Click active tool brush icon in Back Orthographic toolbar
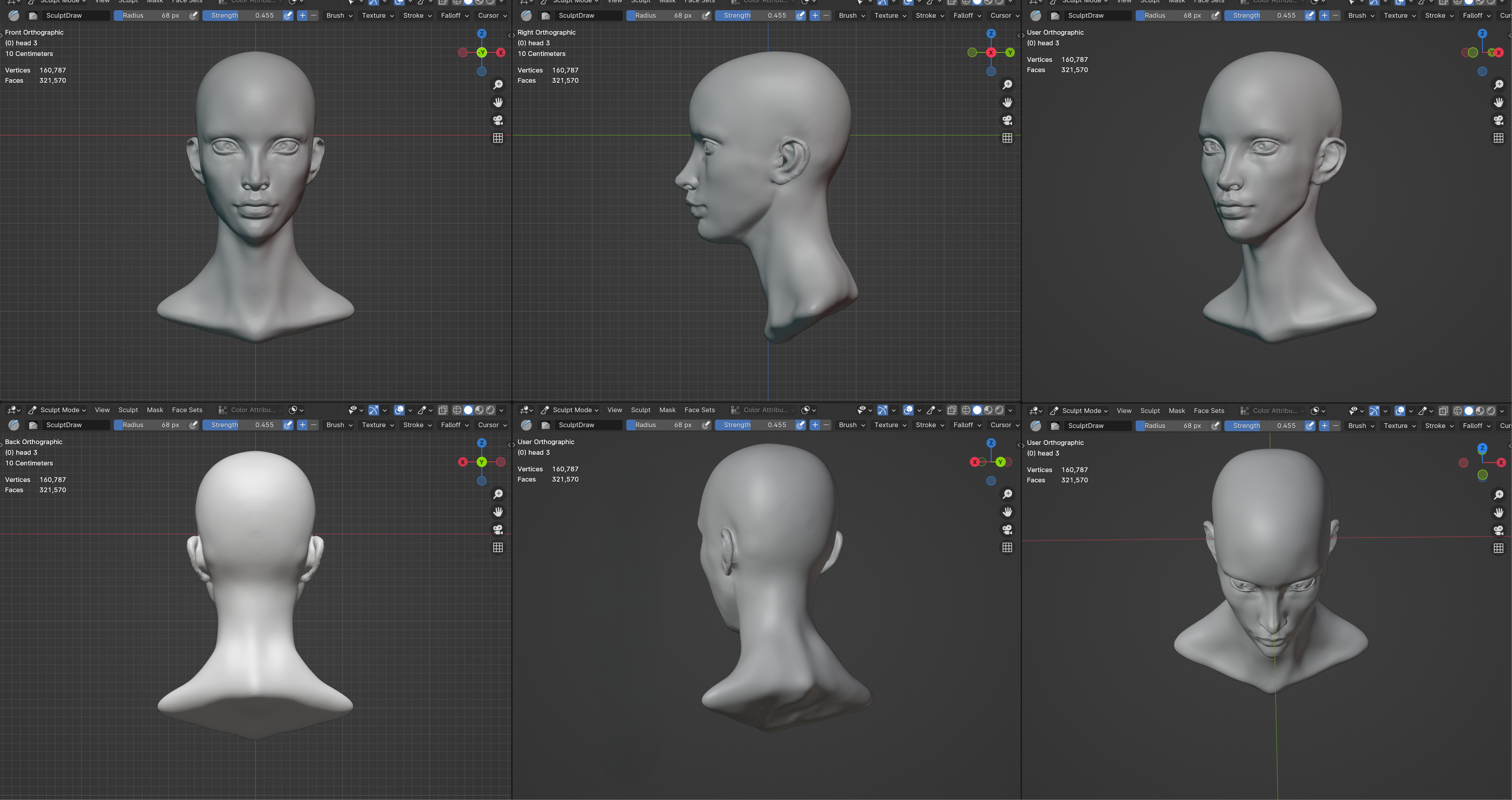The image size is (1512, 800). coord(14,425)
